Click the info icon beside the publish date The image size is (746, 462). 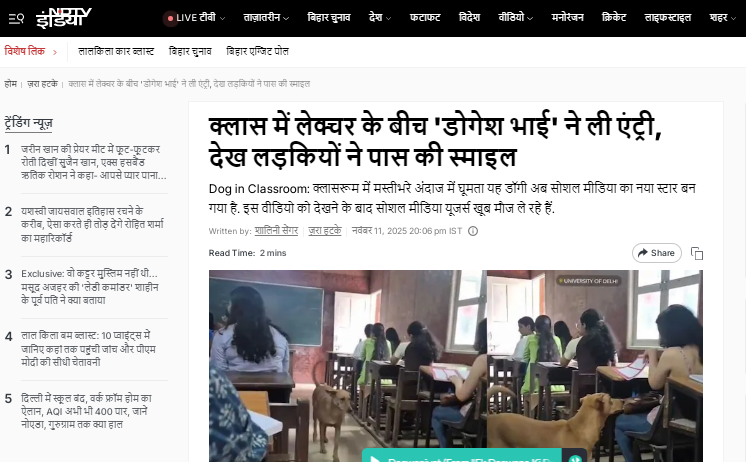(473, 231)
